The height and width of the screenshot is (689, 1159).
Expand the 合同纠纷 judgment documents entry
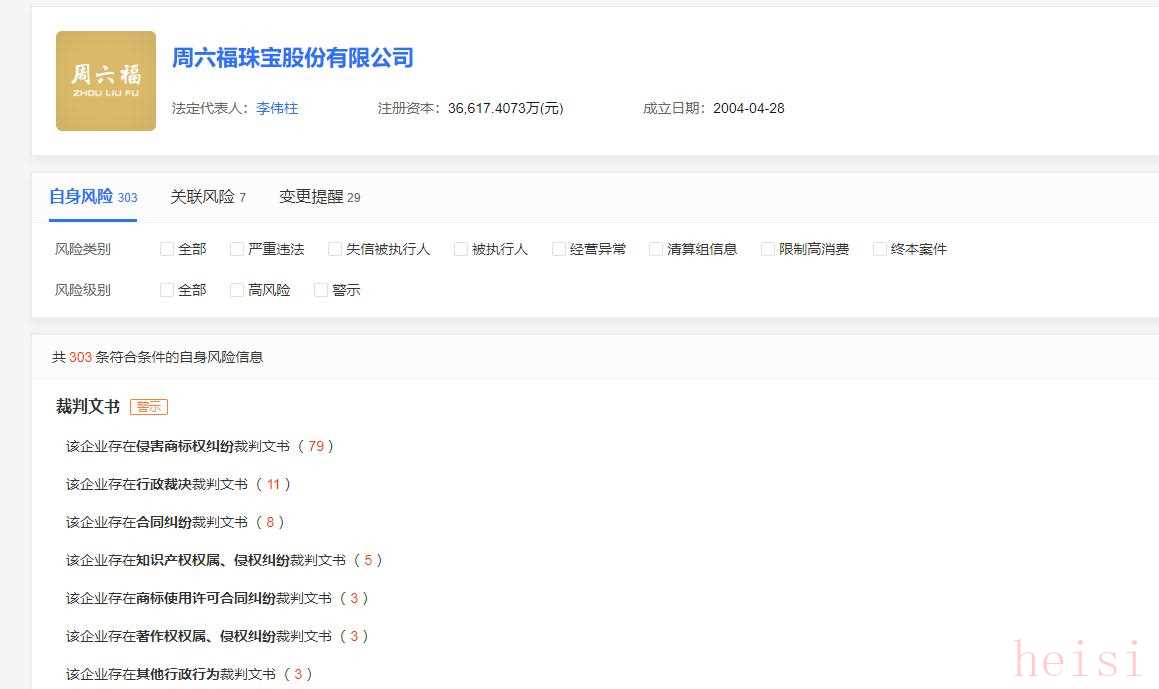pos(175,522)
